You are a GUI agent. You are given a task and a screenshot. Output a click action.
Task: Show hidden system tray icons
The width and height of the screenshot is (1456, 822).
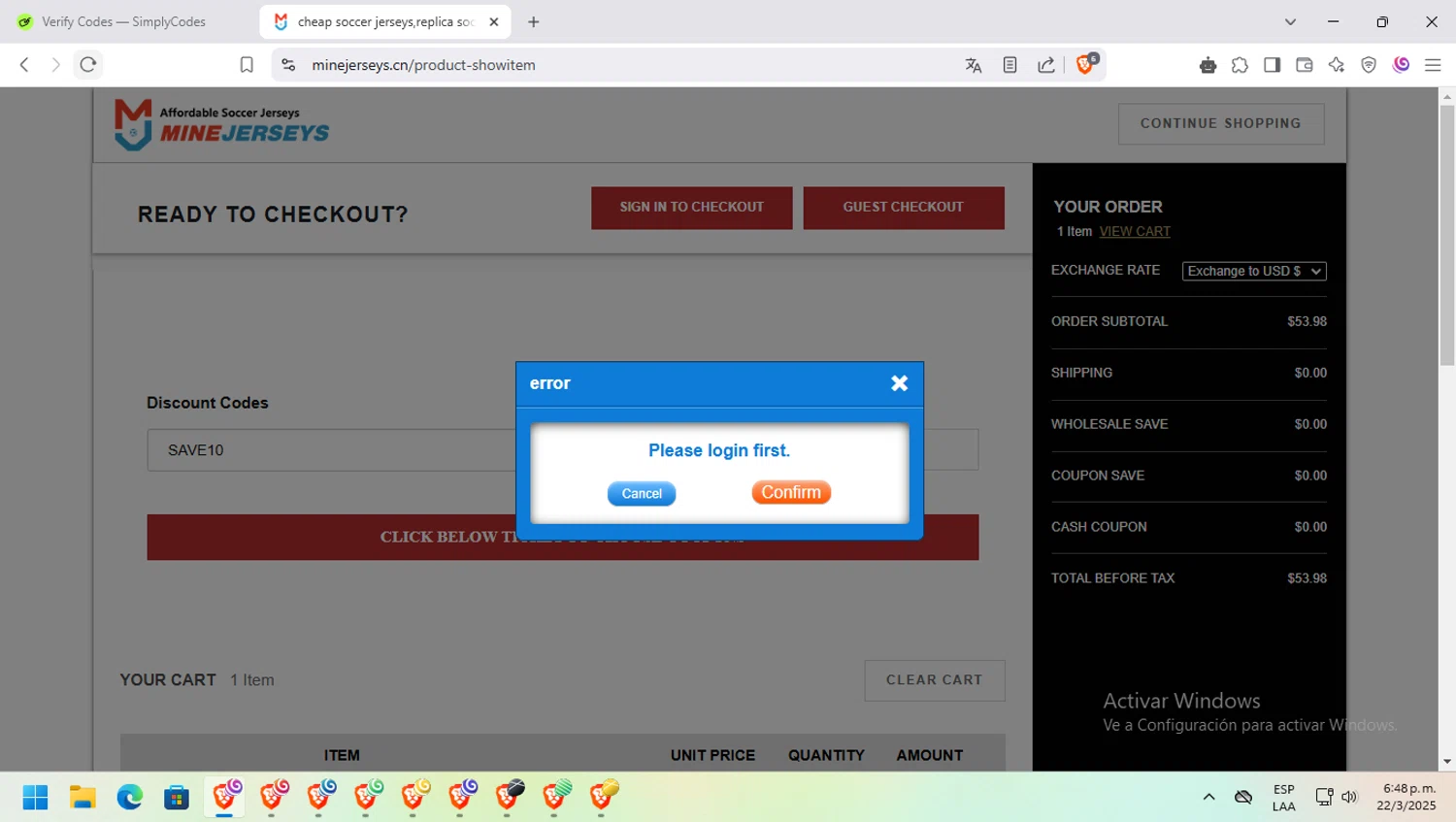pyautogui.click(x=1208, y=797)
